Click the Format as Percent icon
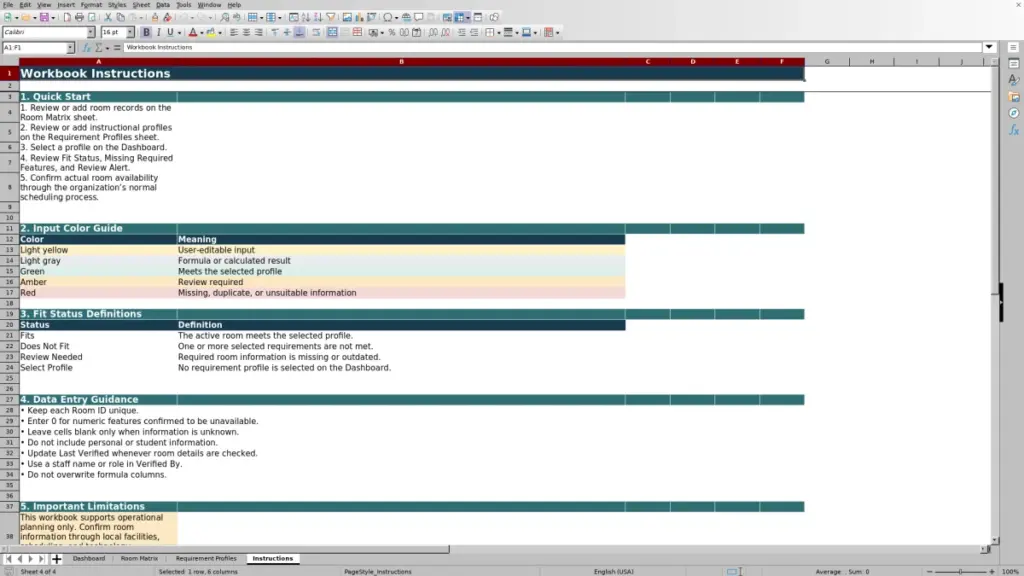Image resolution: width=1024 pixels, height=576 pixels. (x=392, y=32)
